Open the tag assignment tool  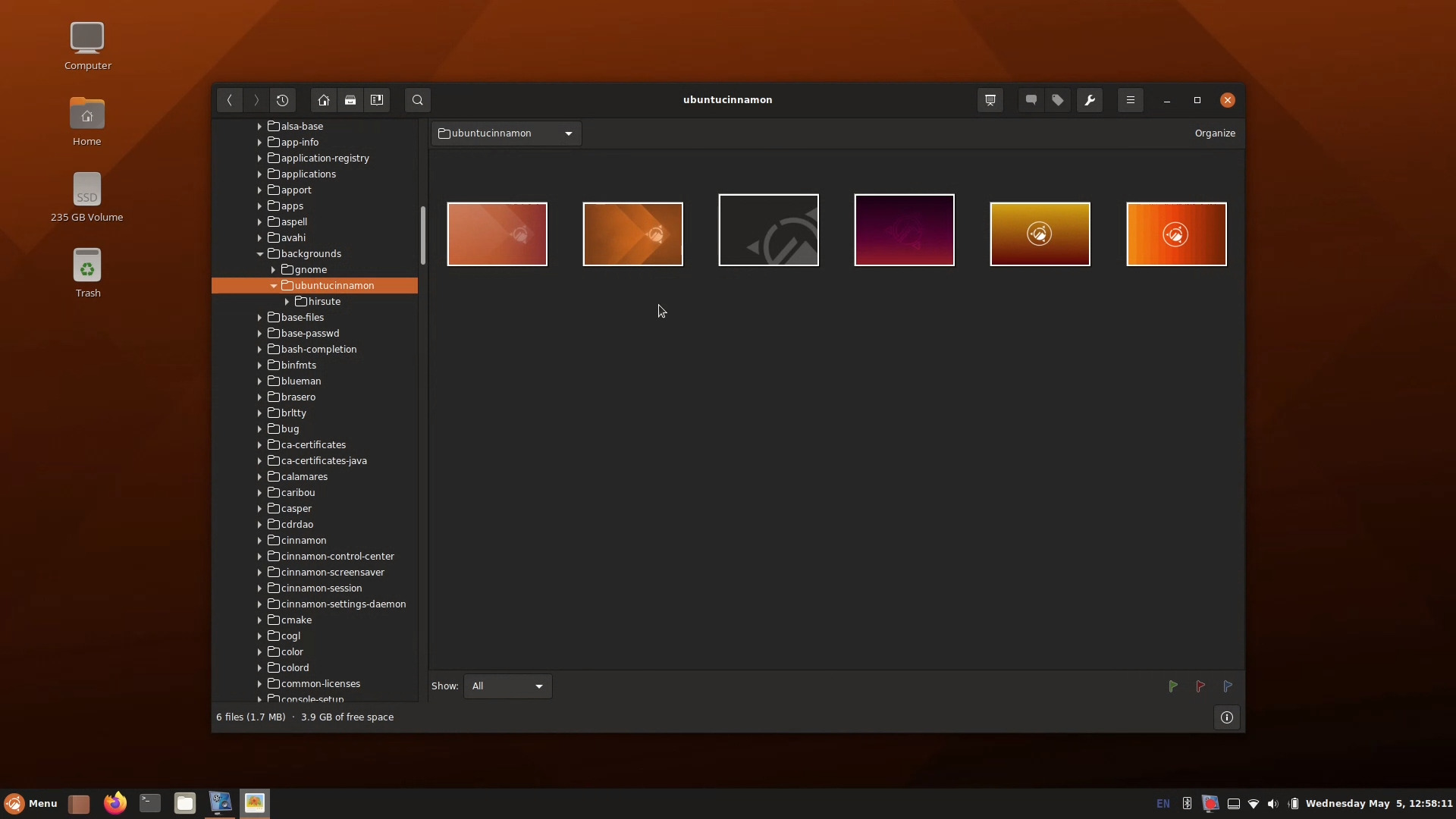[x=1057, y=99]
